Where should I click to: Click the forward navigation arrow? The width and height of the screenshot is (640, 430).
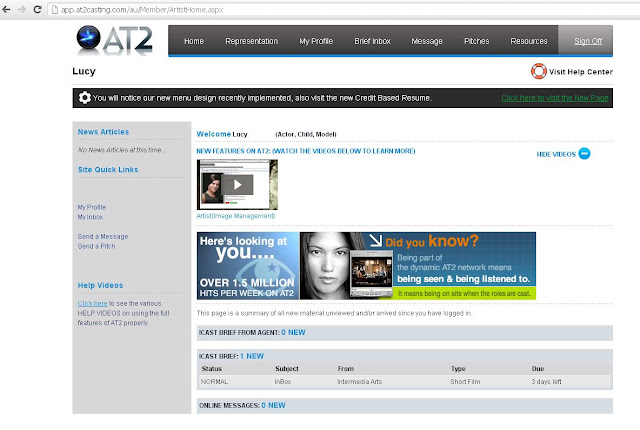click(x=22, y=9)
